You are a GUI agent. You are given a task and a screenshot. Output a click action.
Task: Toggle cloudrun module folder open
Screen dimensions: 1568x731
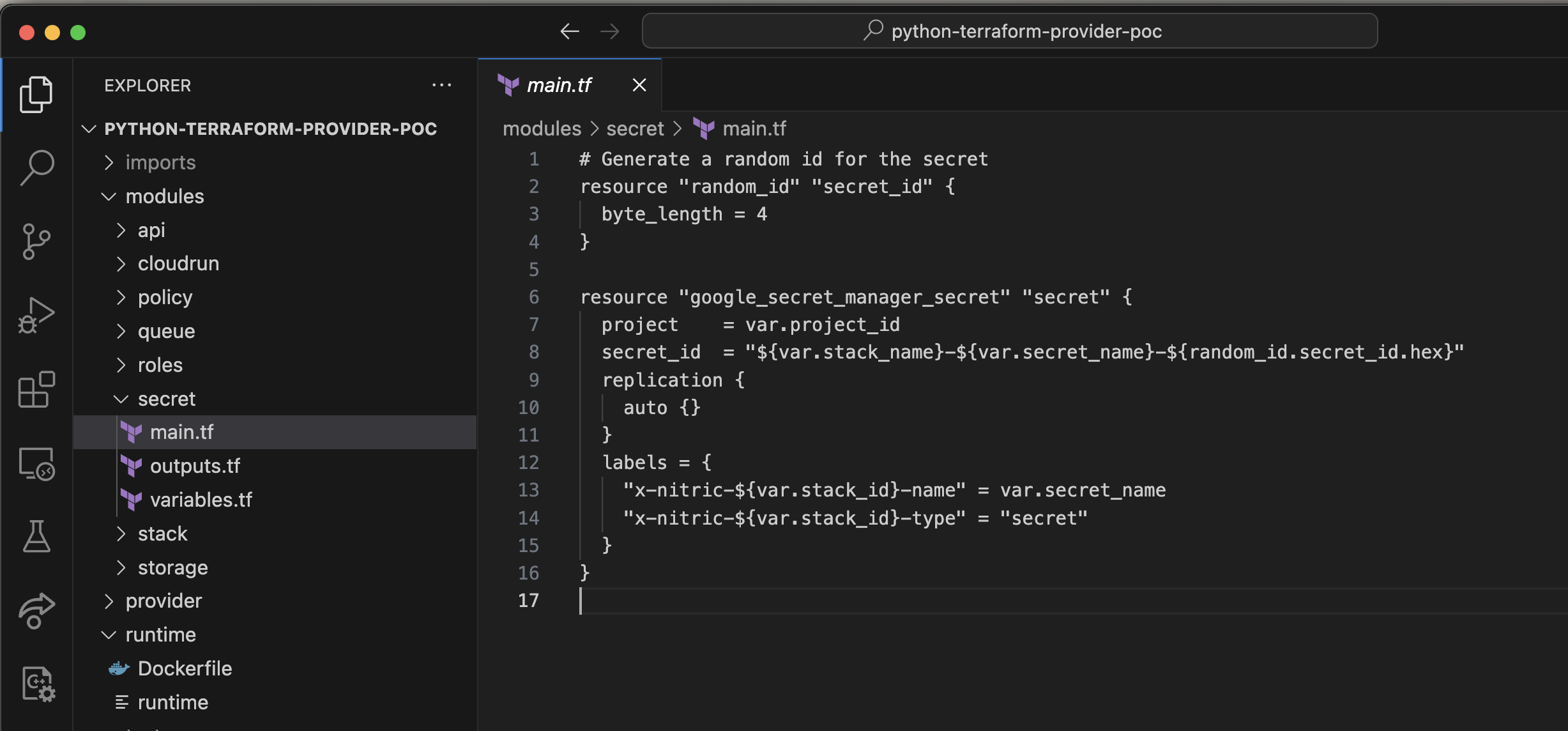click(179, 264)
